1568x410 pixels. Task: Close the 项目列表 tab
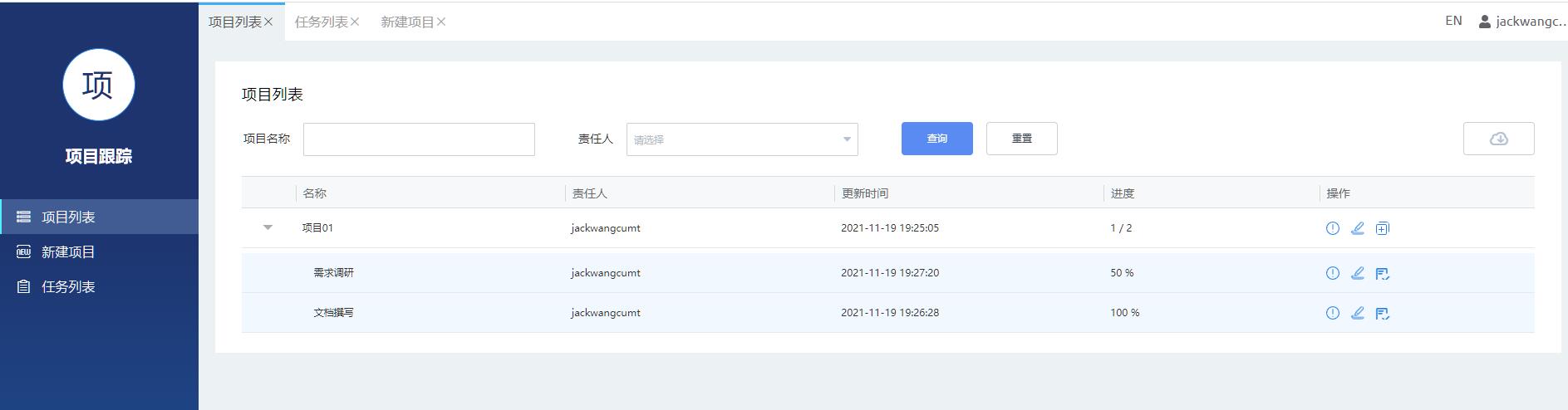(x=268, y=22)
